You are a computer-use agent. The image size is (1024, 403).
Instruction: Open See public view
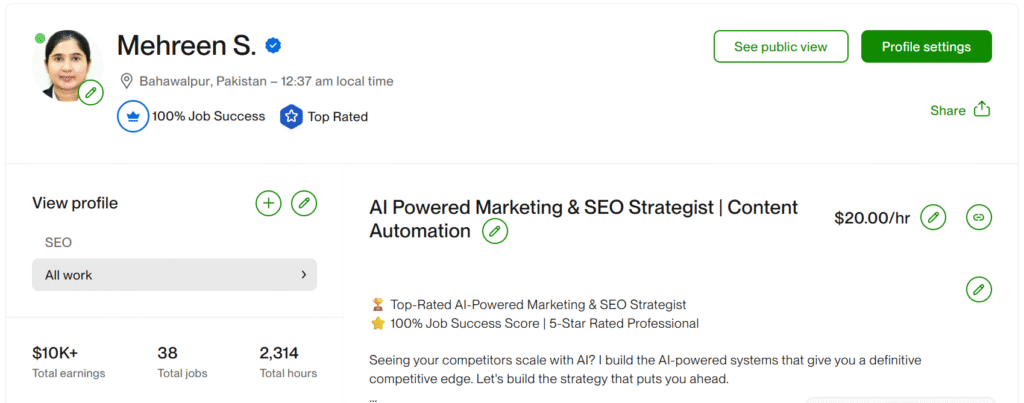[781, 47]
